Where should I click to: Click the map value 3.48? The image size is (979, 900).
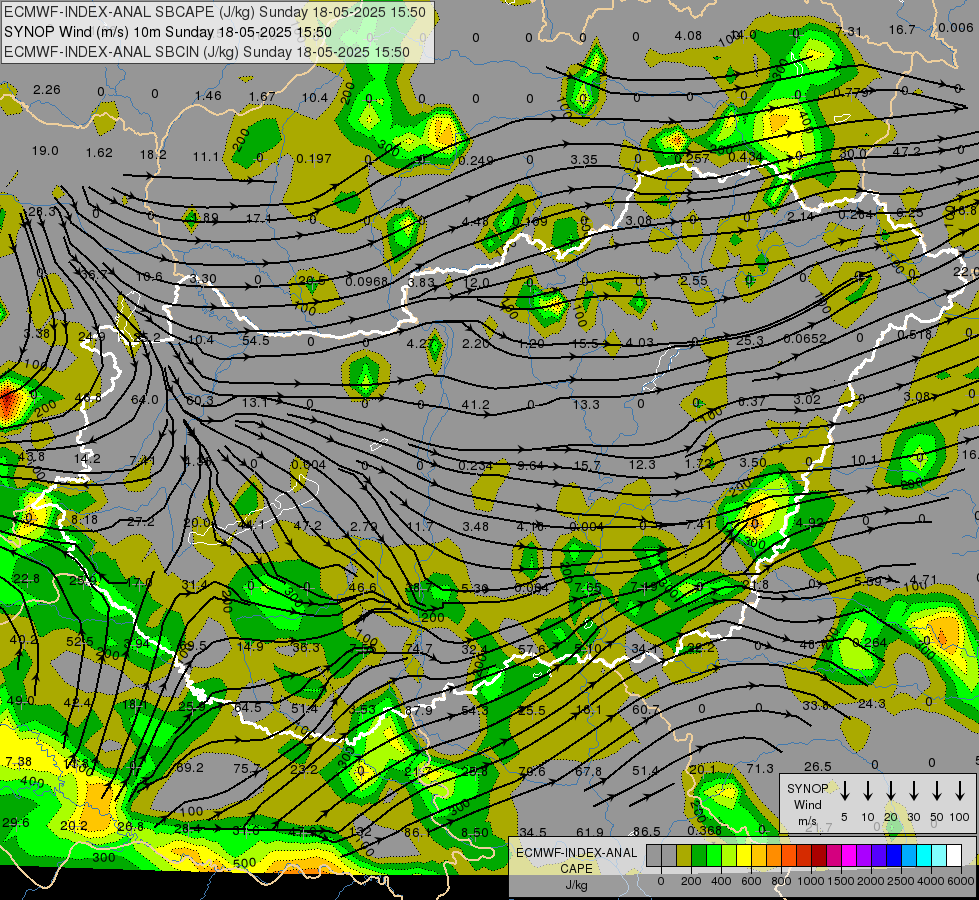point(476,527)
